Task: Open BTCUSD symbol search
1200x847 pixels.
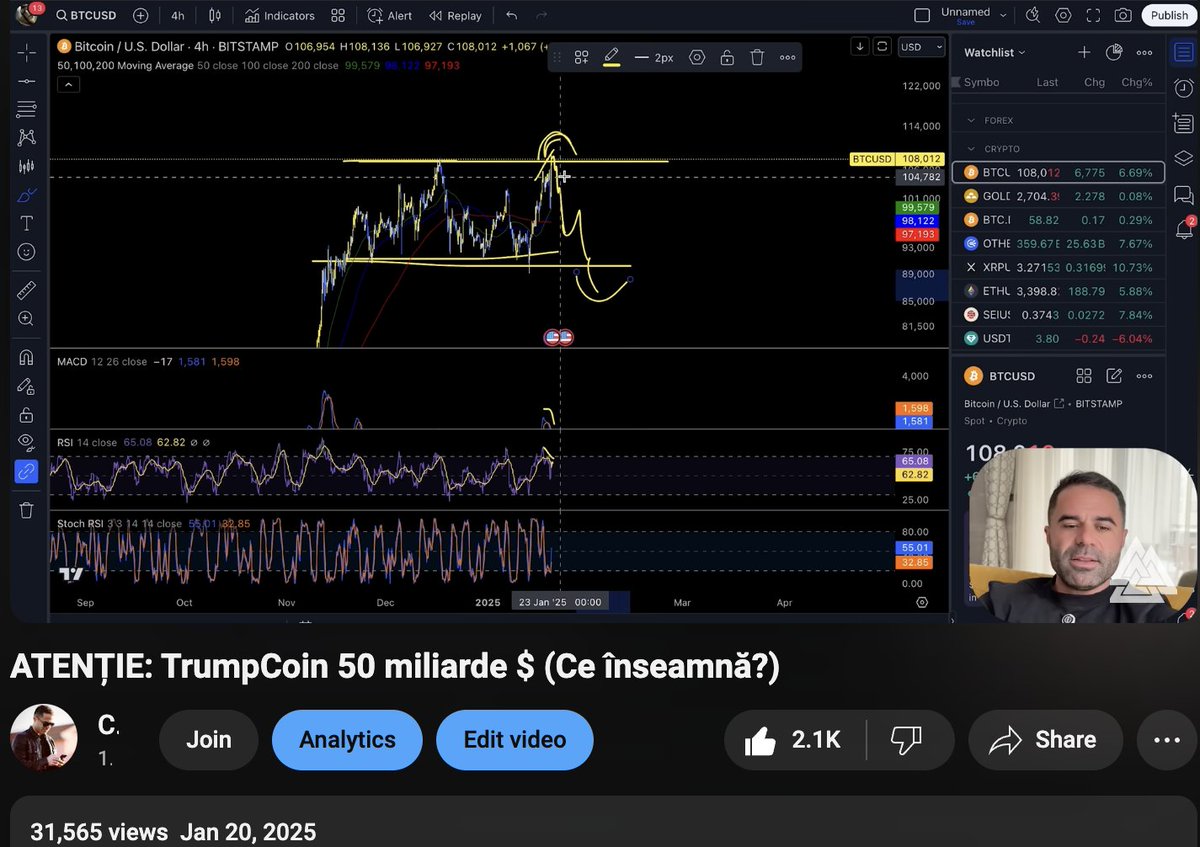Action: 86,15
